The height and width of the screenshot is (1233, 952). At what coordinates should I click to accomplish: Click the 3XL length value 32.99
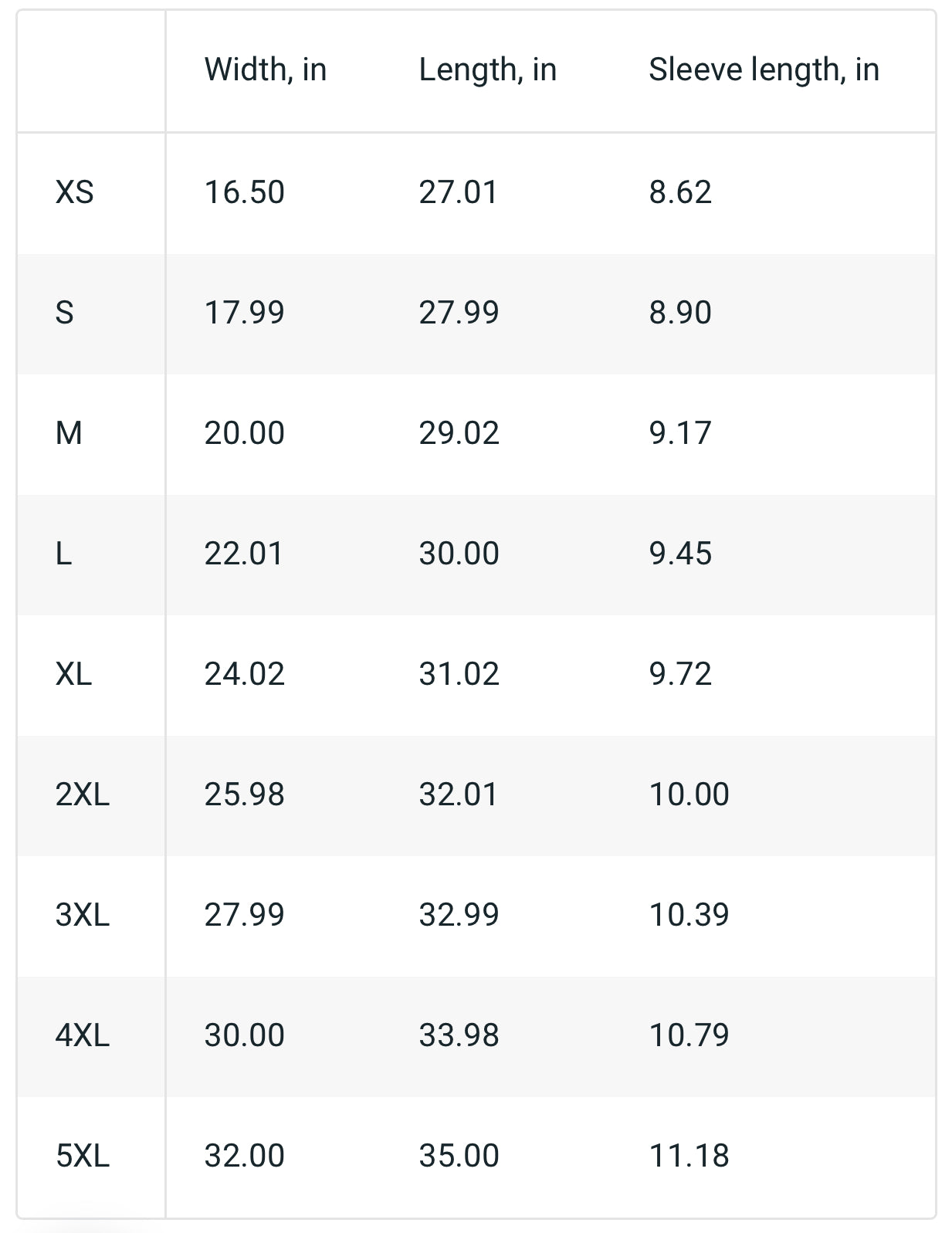click(459, 915)
